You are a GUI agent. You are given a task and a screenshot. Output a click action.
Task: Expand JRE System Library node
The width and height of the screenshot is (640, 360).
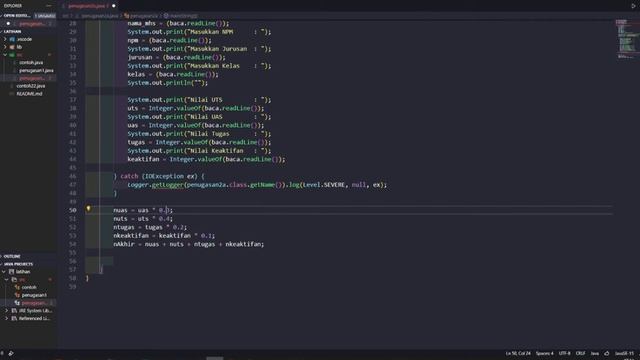tap(7, 311)
